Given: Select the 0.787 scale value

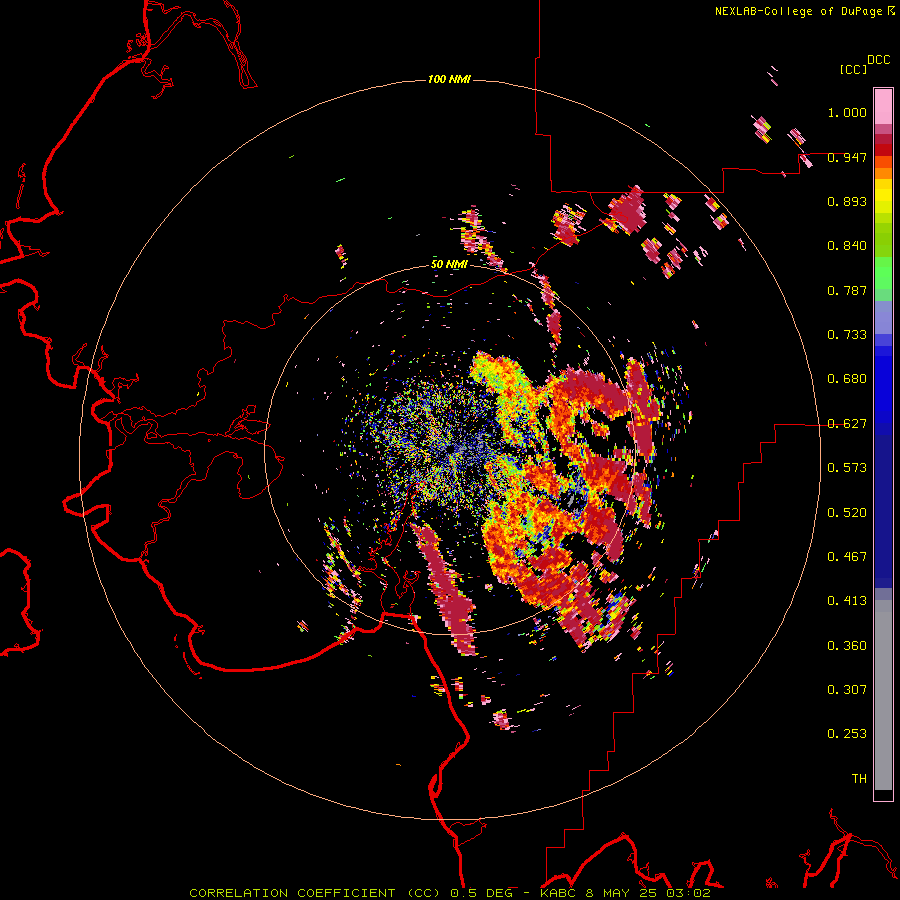Looking at the screenshot, I should click(x=847, y=290).
